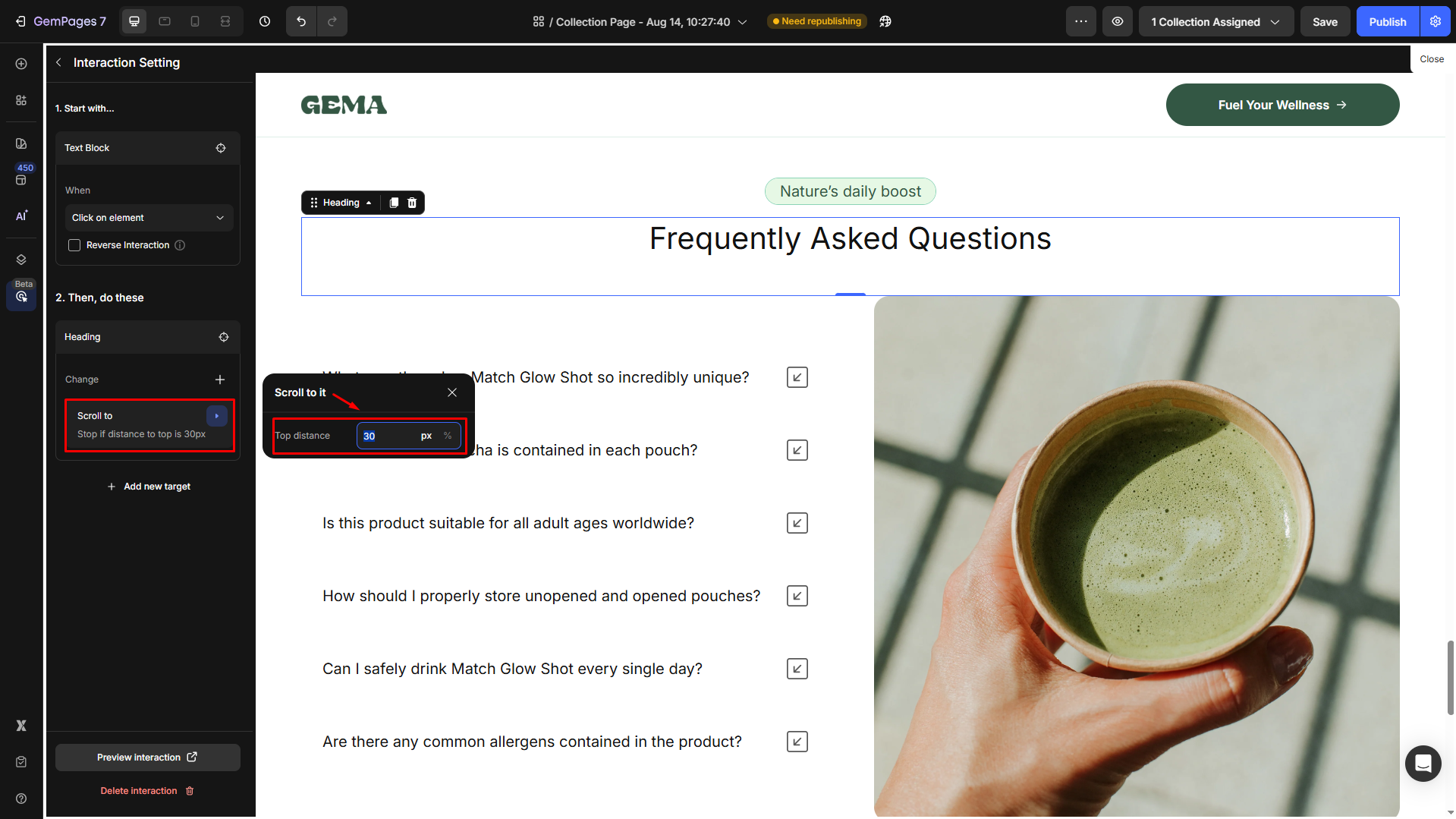This screenshot has height=819, width=1456.
Task: Open the live chat support bubble
Action: [x=1423, y=763]
